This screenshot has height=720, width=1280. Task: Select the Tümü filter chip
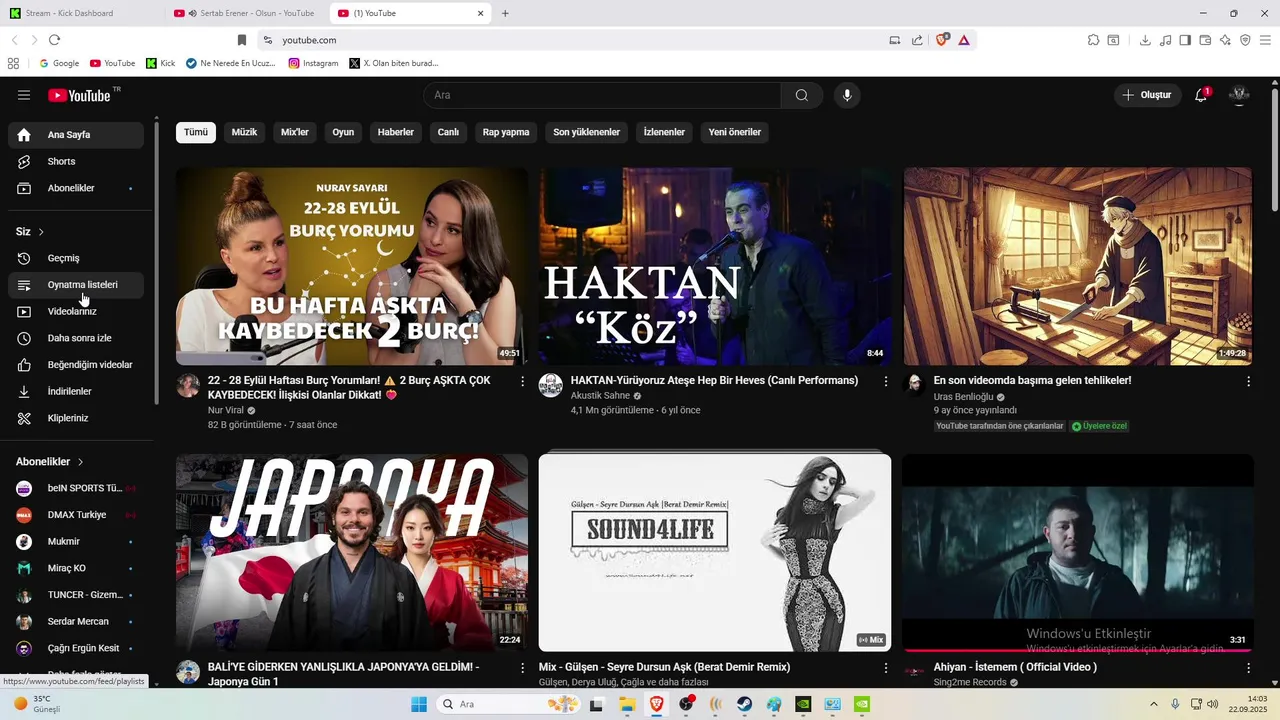coord(196,132)
